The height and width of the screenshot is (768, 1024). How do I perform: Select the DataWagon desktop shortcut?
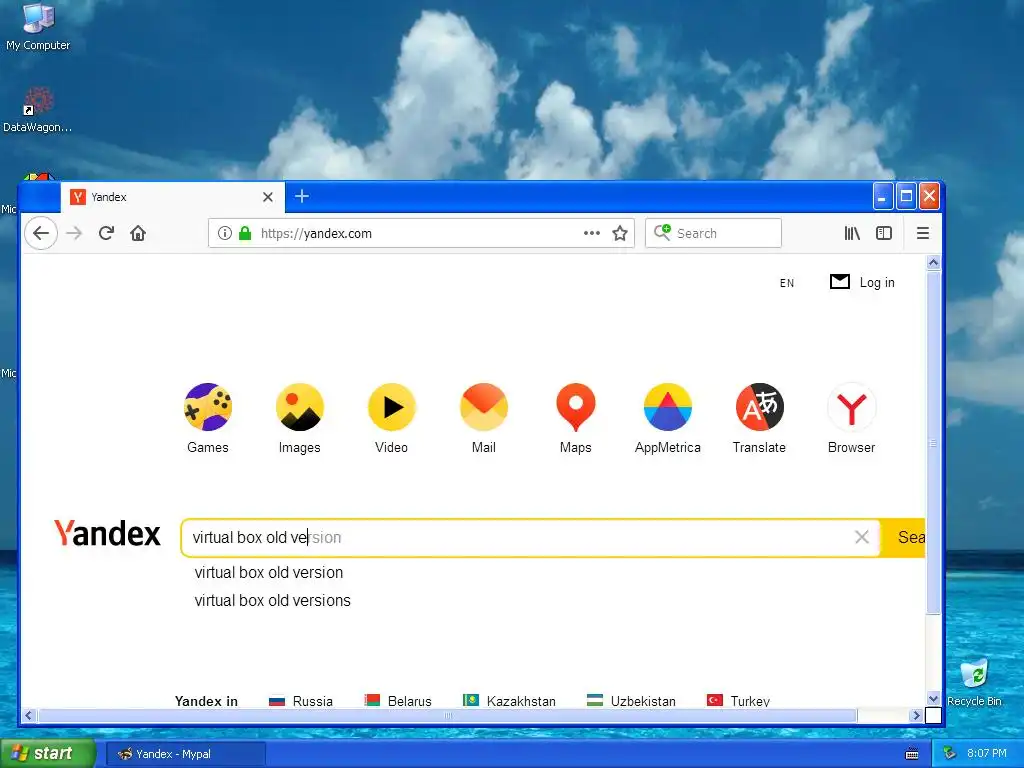(x=37, y=110)
